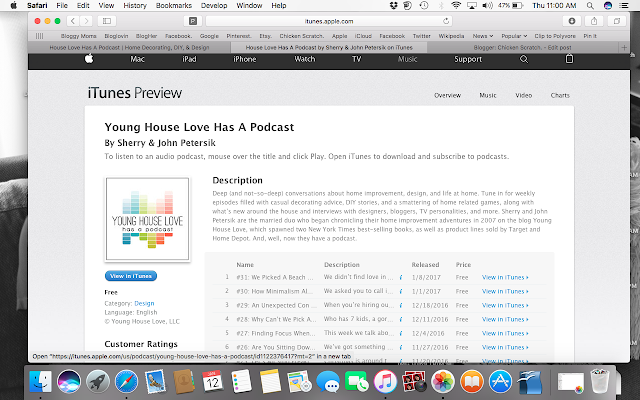Viewport: 640px width, 400px height.
Task: Open Photos app in Dock
Action: click(x=443, y=382)
